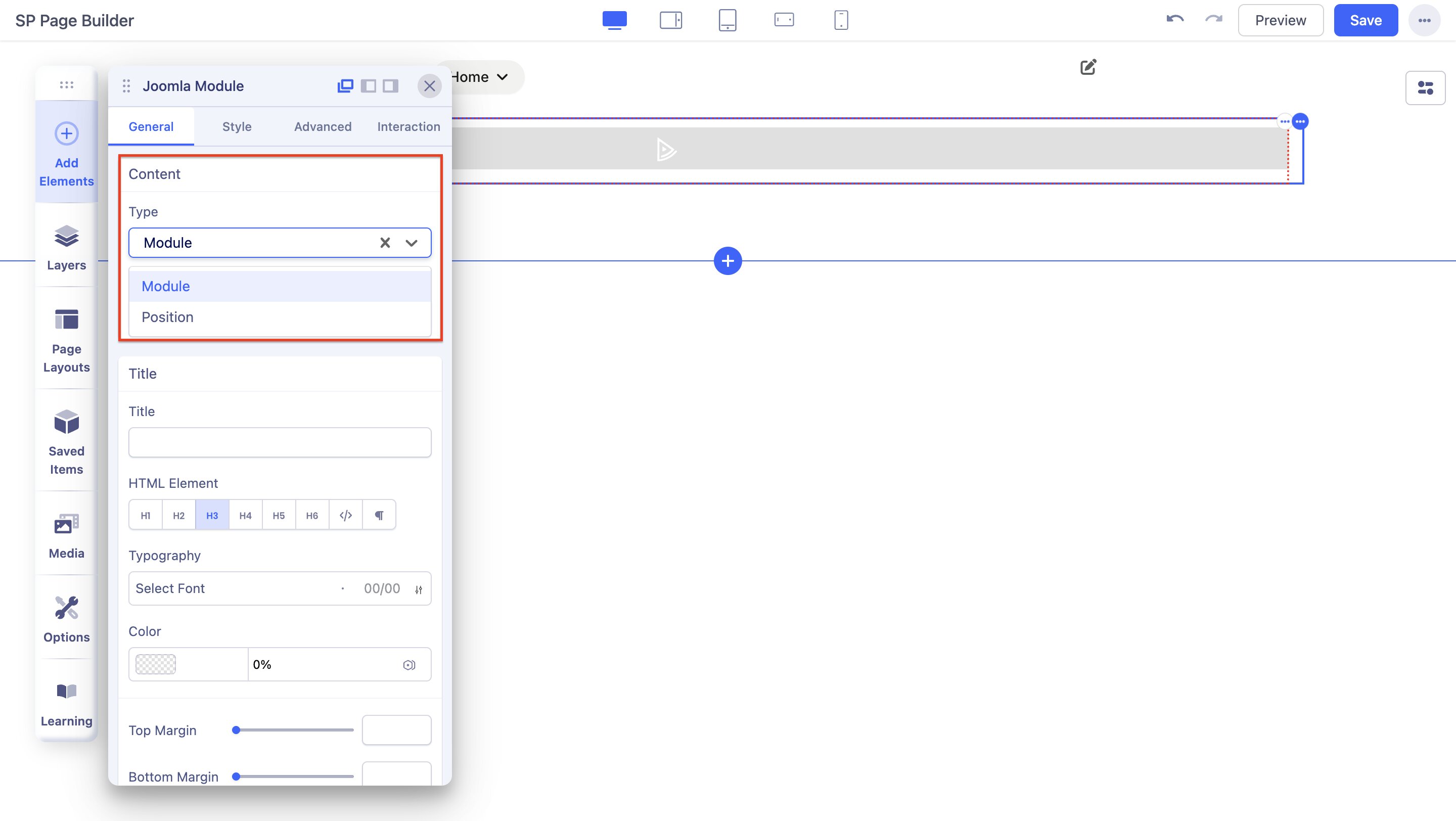Click the Save button
Image resolution: width=1456 pixels, height=821 pixels.
pyautogui.click(x=1365, y=20)
